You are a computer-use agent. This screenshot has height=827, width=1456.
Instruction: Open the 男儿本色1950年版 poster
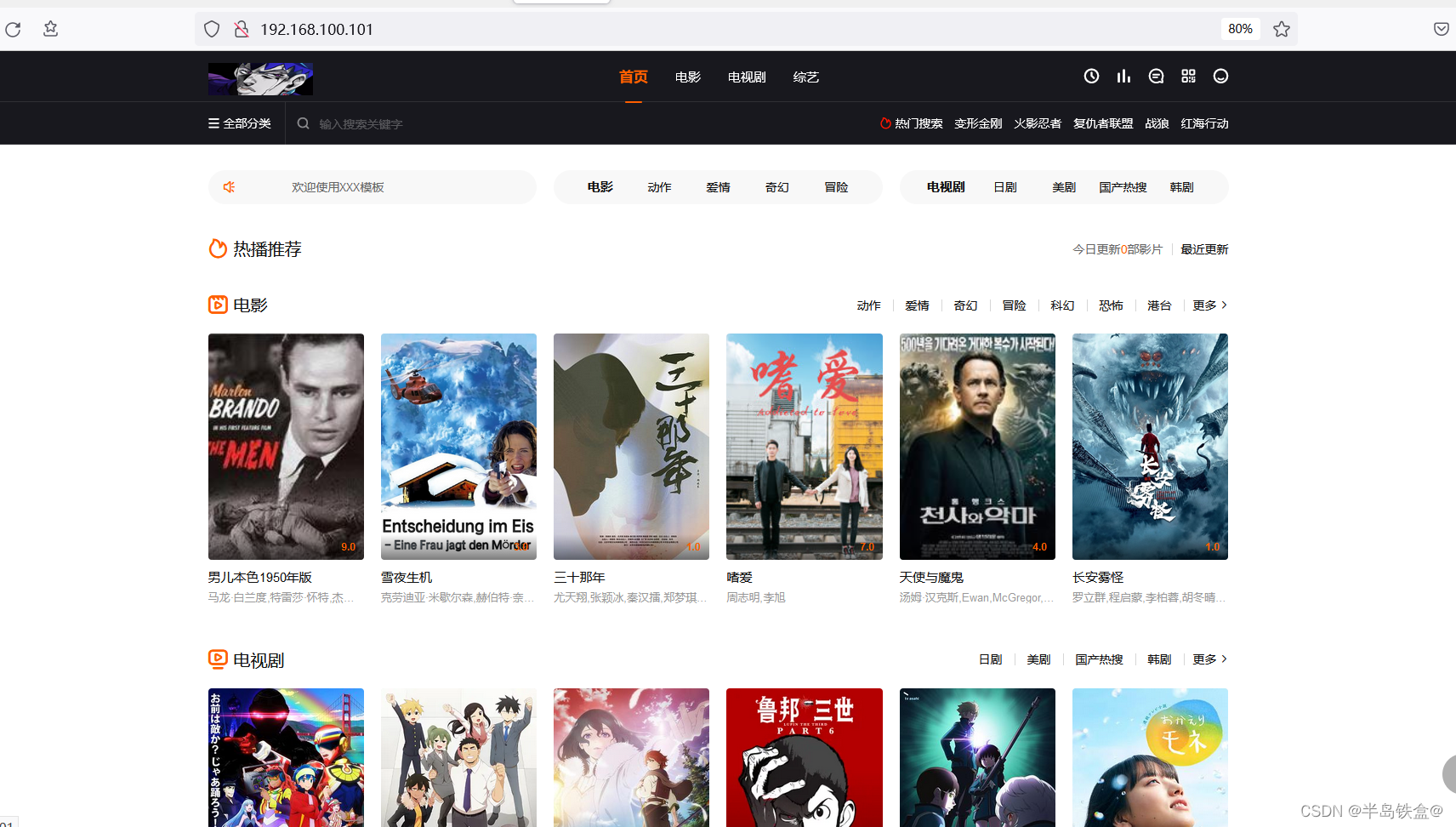point(286,447)
